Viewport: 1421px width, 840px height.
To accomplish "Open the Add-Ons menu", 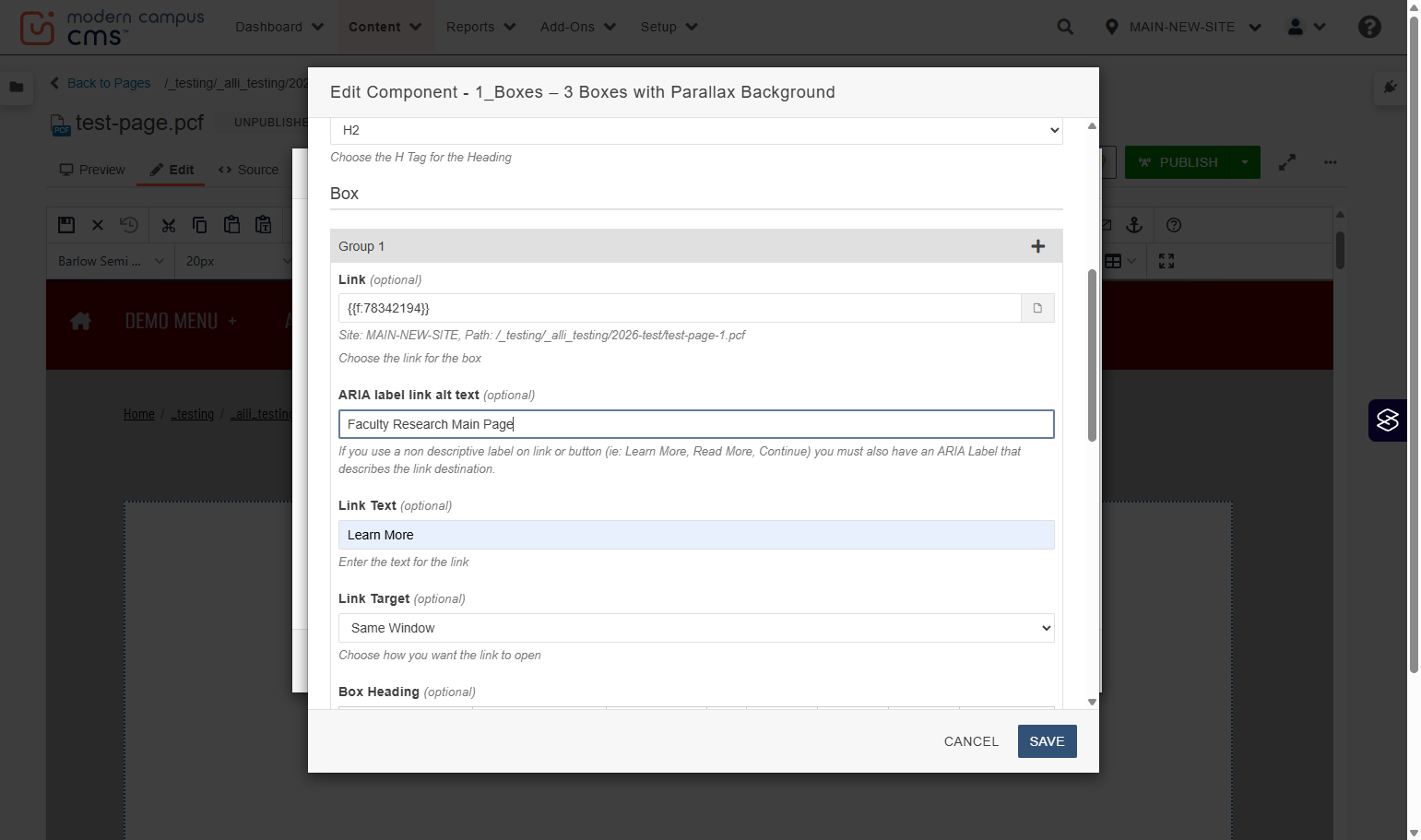I will (x=578, y=27).
